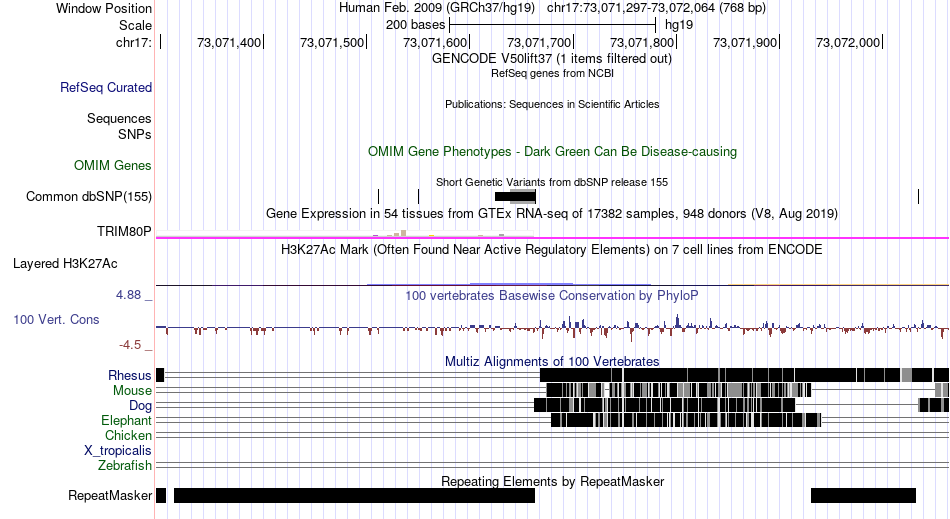The height and width of the screenshot is (519, 950).
Task: Select the Dog alignment row label
Action: pos(140,405)
